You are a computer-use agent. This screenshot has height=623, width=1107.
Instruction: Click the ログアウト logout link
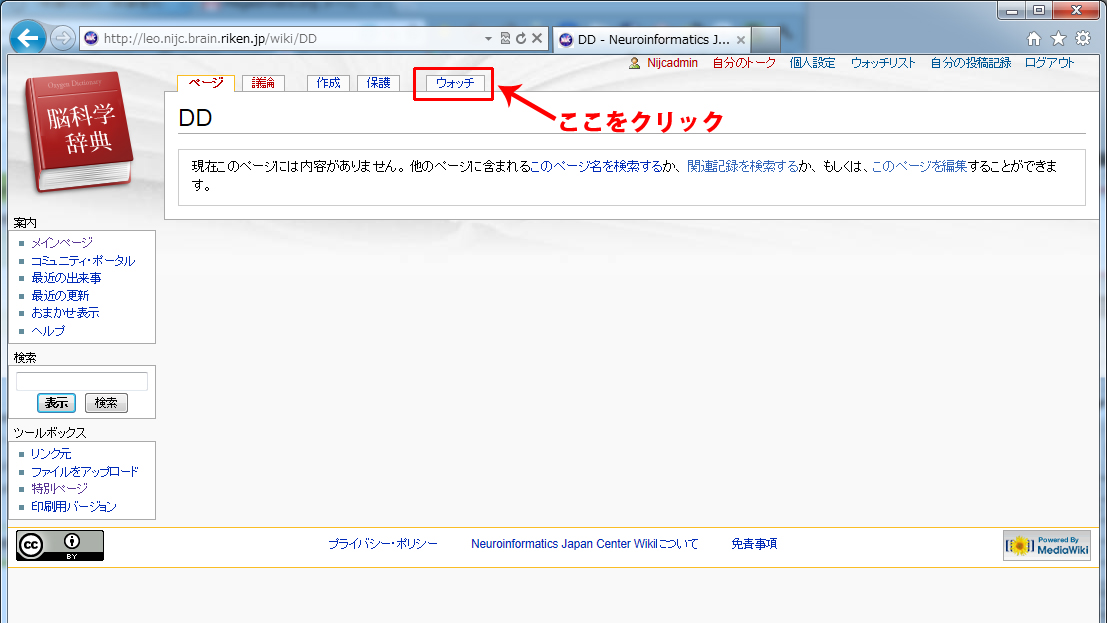click(1049, 62)
